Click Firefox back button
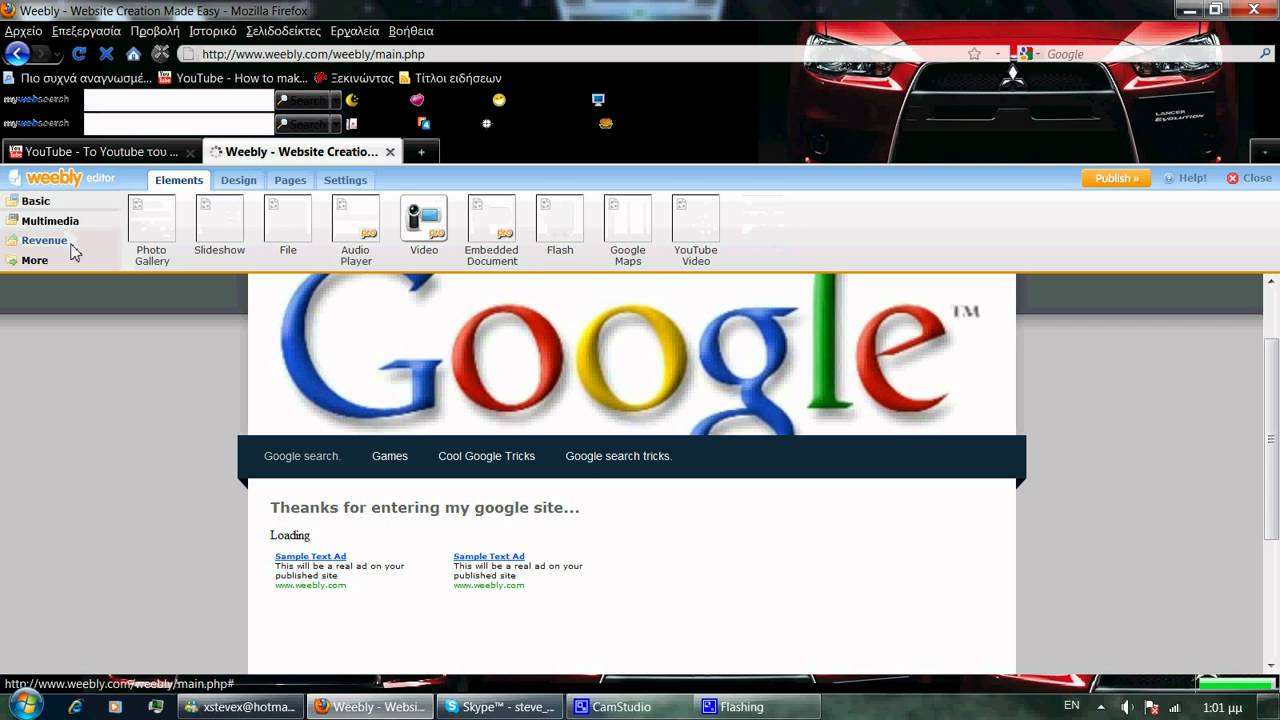Viewport: 1280px width, 720px height. click(18, 54)
